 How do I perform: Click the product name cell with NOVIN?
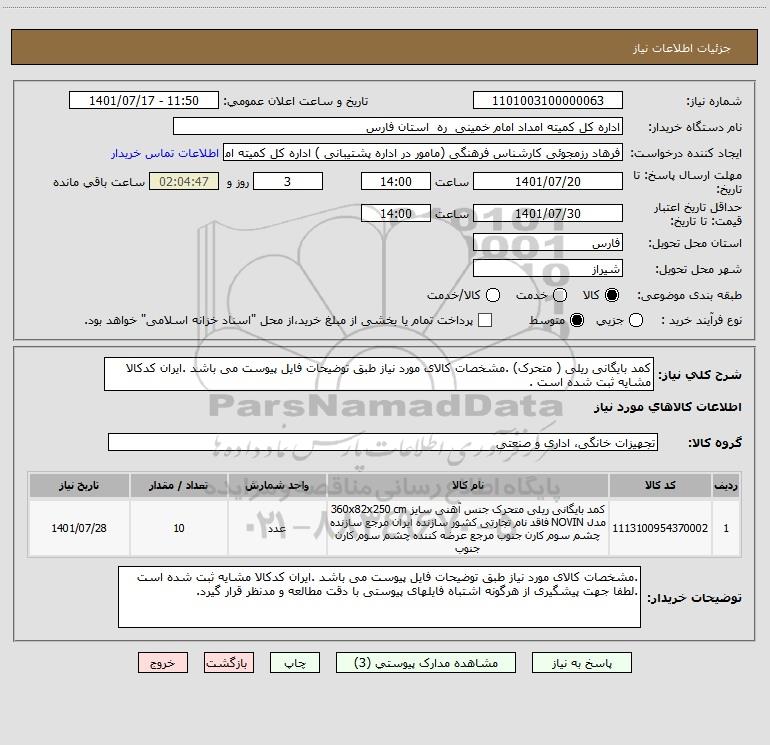point(468,528)
